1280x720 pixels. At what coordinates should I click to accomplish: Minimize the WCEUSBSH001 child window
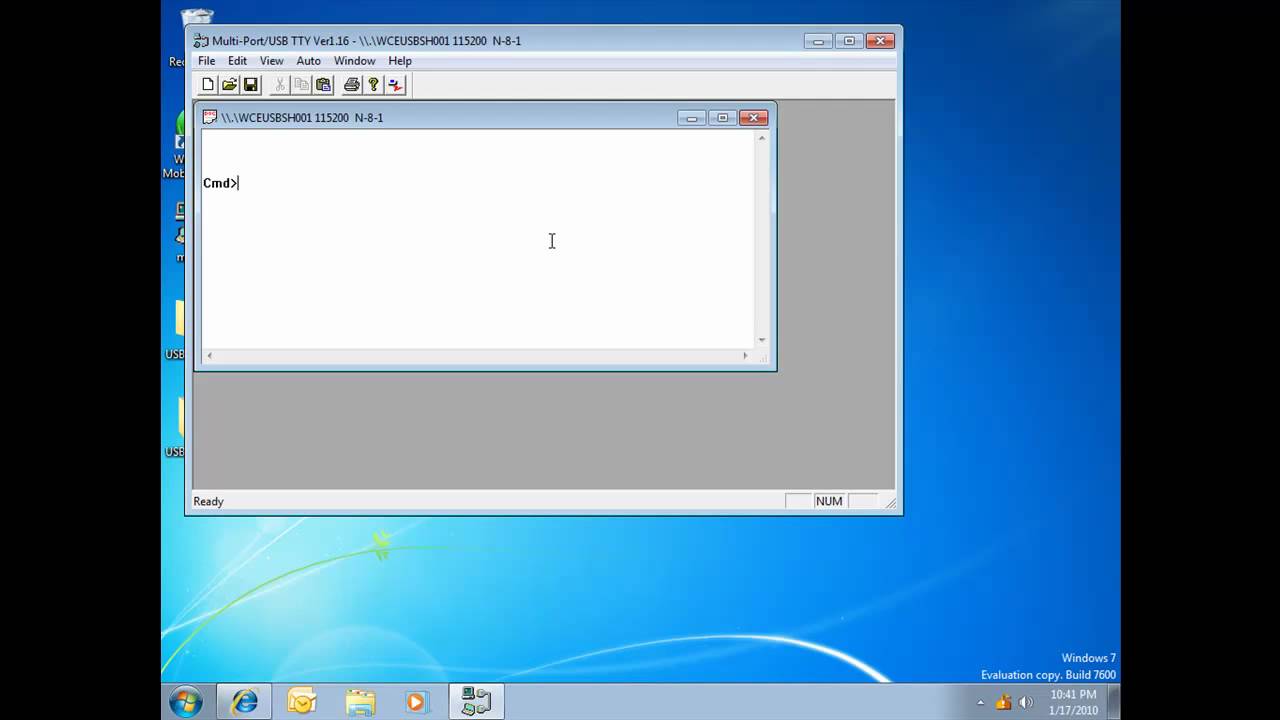692,118
